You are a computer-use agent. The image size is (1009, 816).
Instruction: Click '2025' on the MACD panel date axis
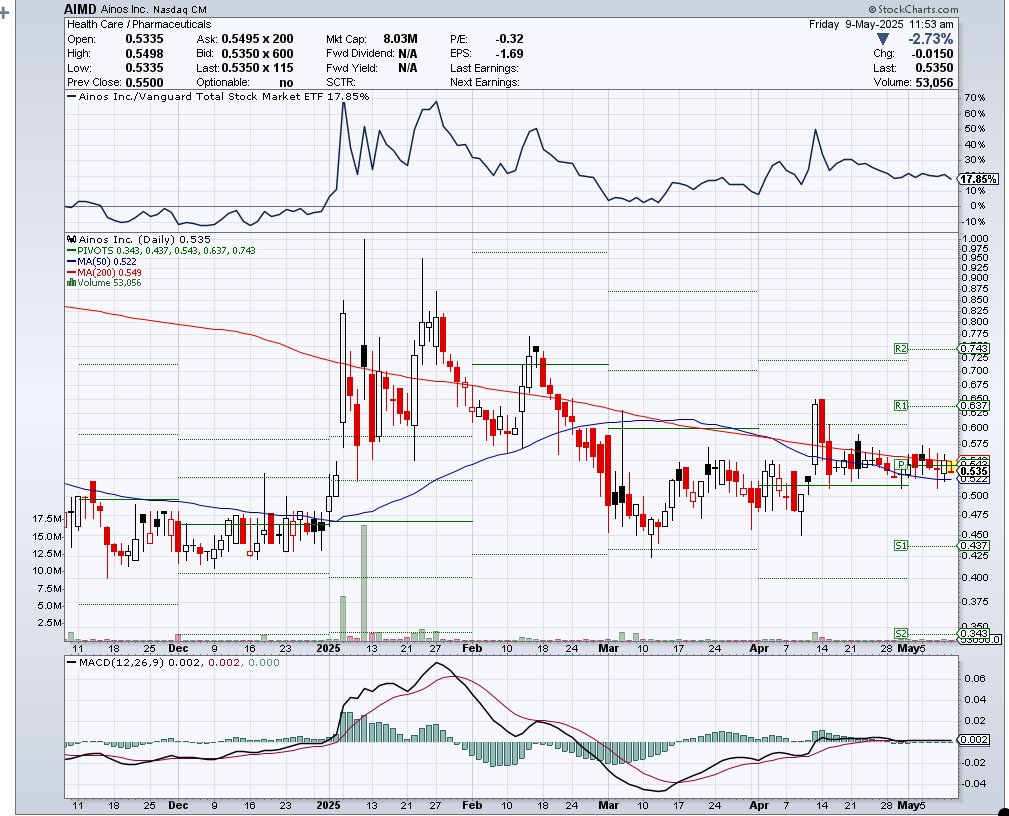tap(329, 806)
